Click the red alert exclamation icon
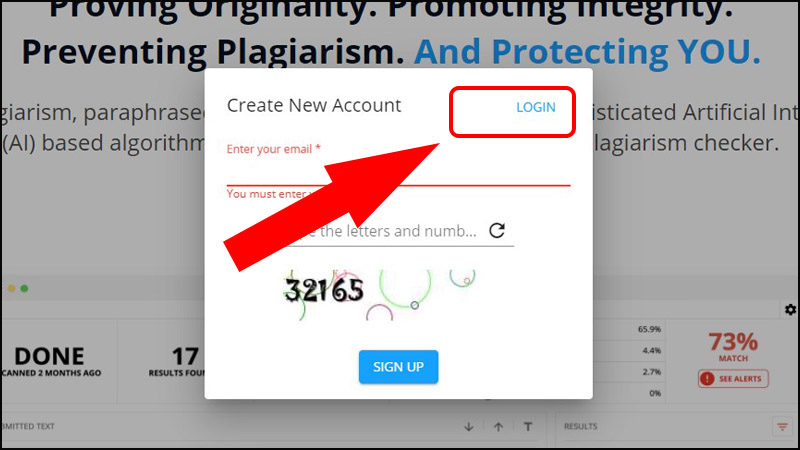Image resolution: width=800 pixels, height=450 pixels. click(x=707, y=379)
